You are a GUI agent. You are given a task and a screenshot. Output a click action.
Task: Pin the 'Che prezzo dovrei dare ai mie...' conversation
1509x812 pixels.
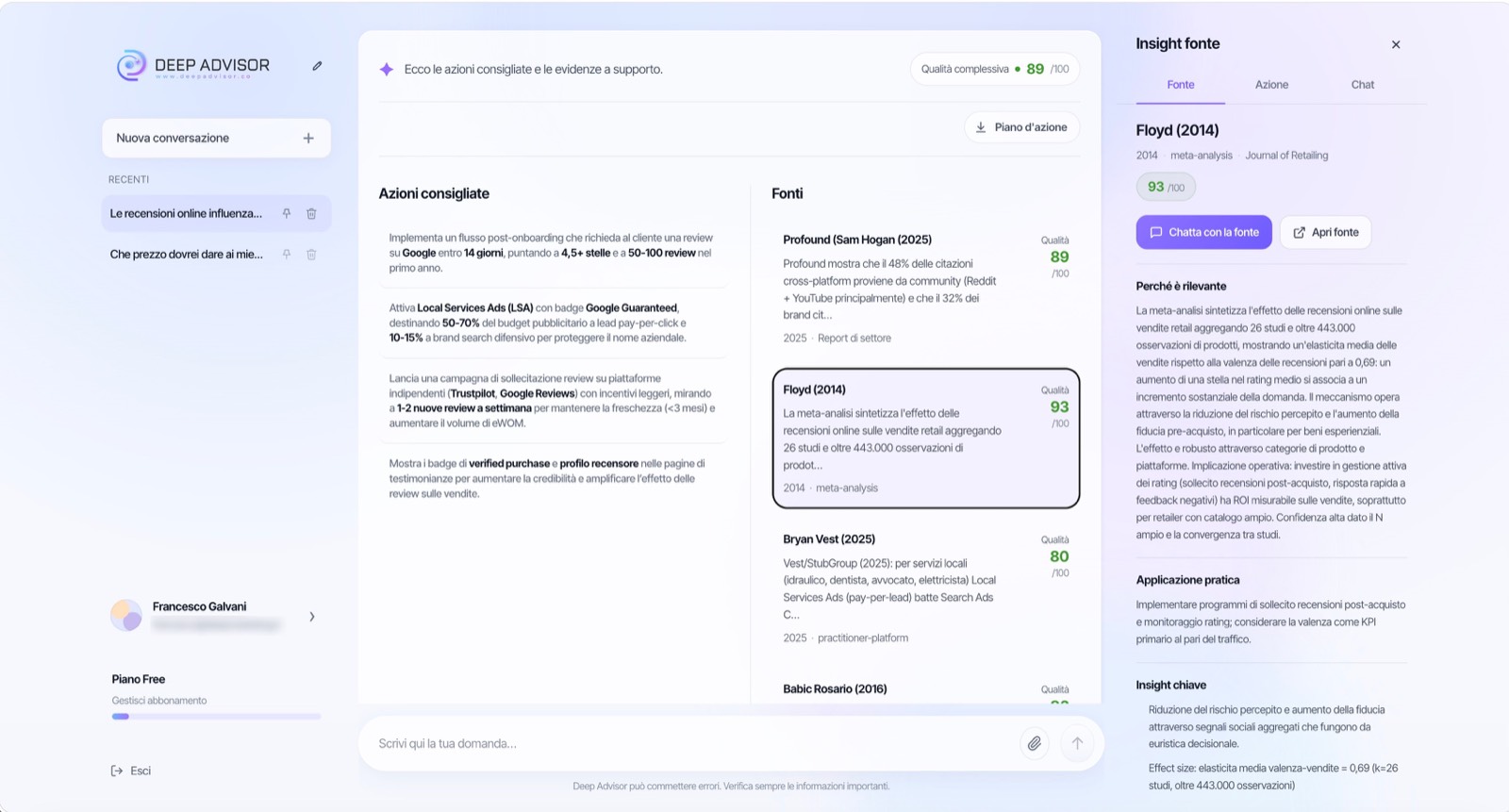pyautogui.click(x=287, y=254)
